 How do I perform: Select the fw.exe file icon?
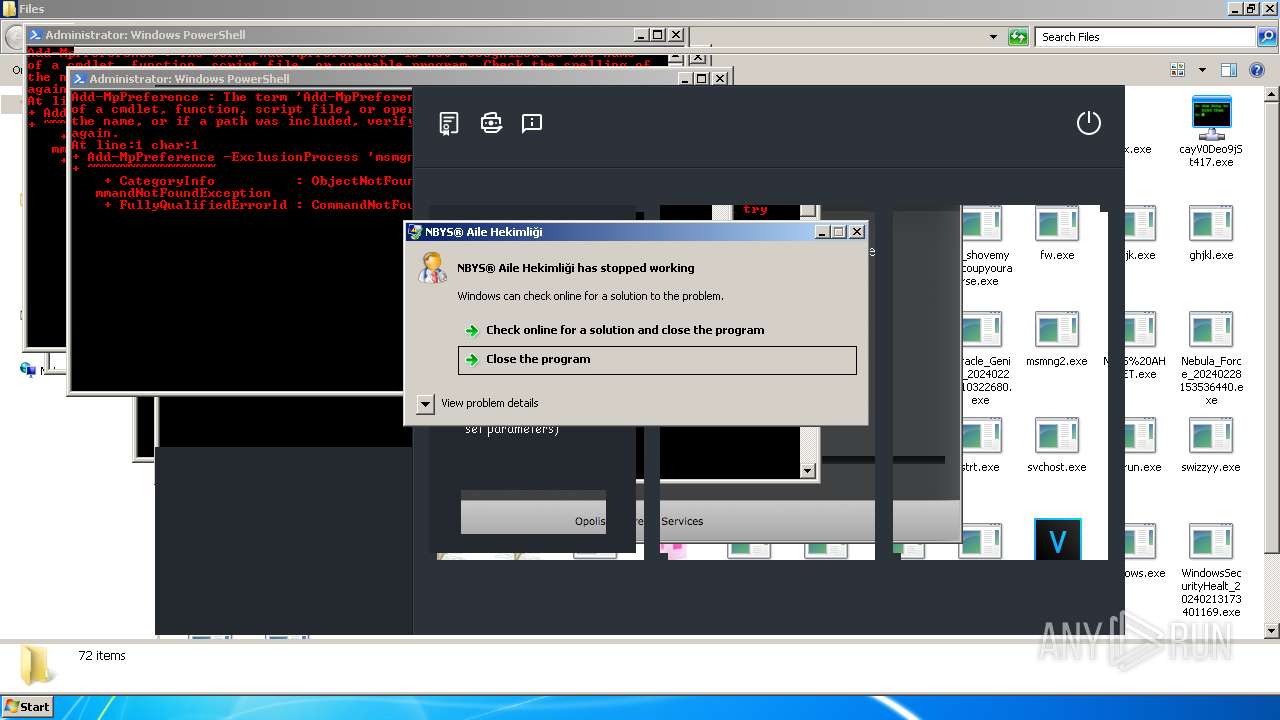click(1057, 225)
